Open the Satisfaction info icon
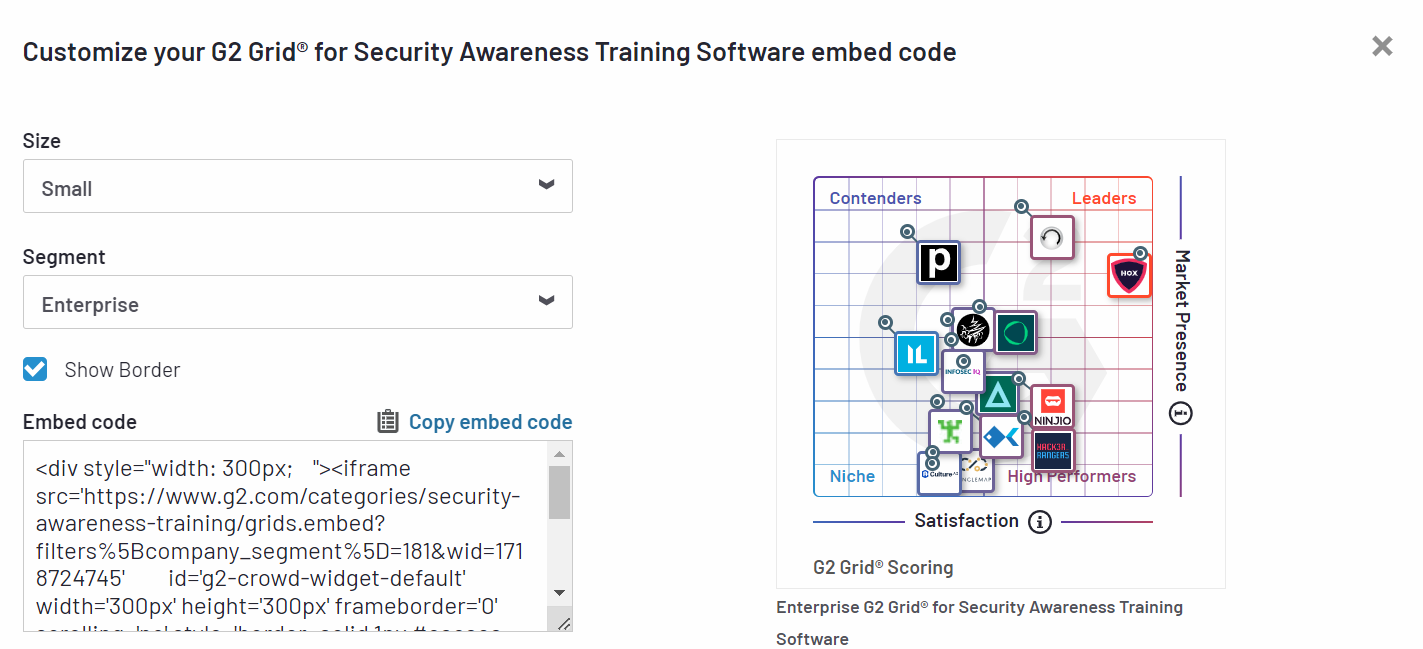 pos(1040,521)
